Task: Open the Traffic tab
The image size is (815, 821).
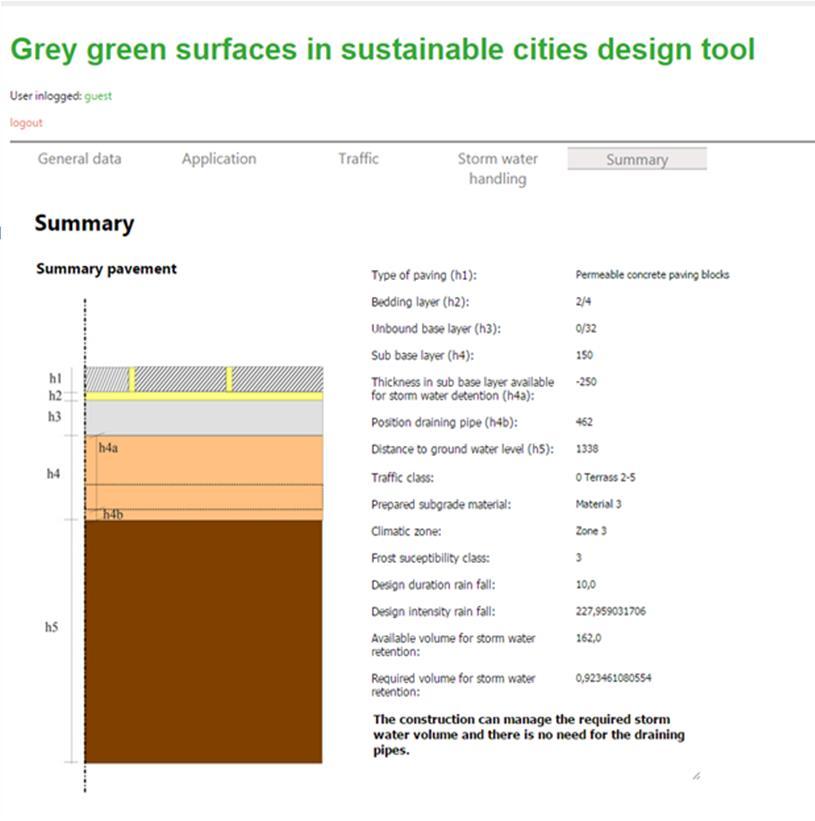Action: (x=358, y=159)
